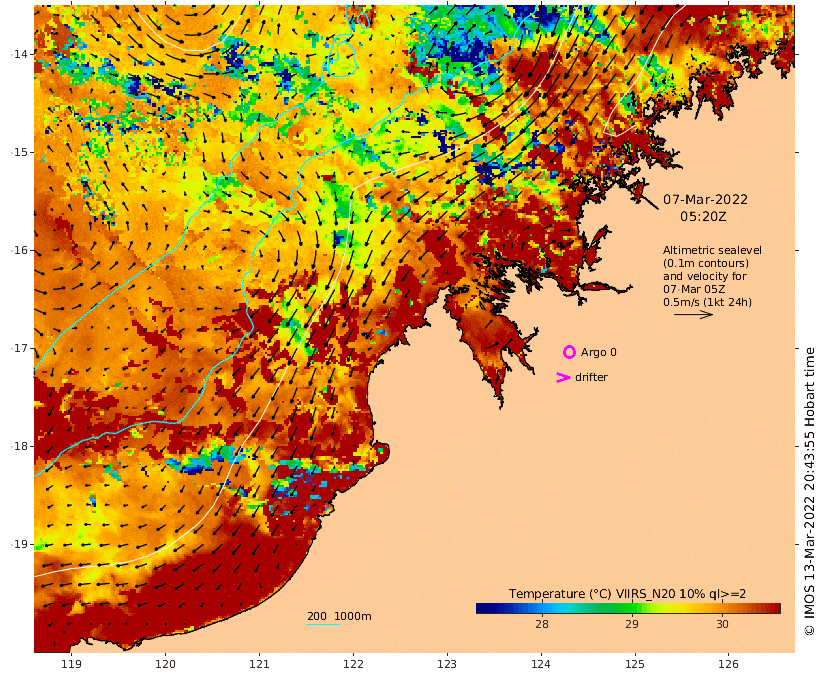Click the "drifter" legend label
This screenshot has height=680, width=820.
[591, 377]
